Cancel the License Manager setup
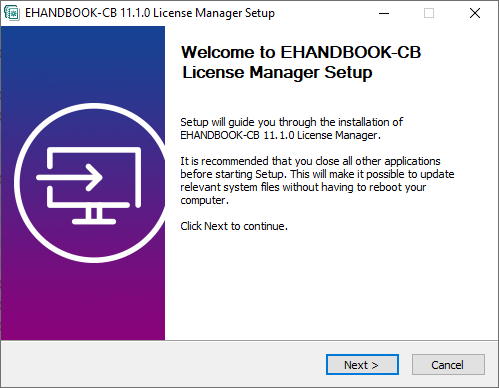Viewport: 499px width, 388px height. click(x=448, y=365)
